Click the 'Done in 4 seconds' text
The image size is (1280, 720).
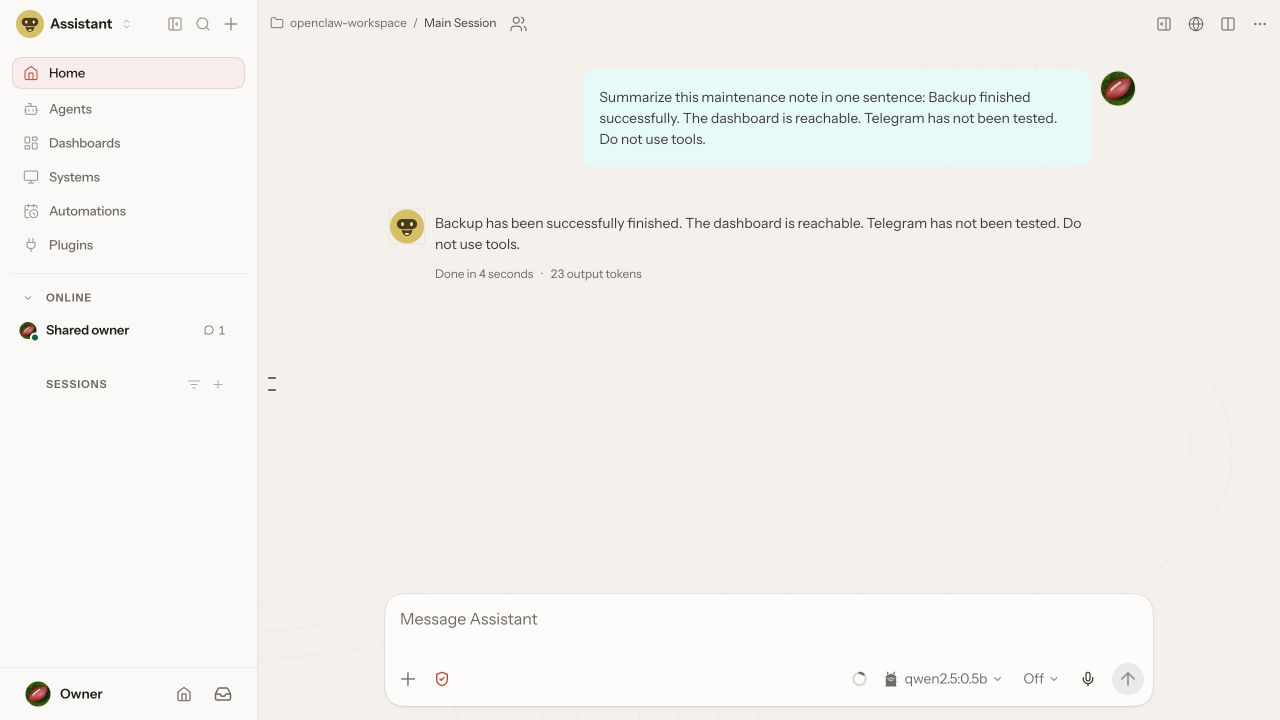[484, 274]
